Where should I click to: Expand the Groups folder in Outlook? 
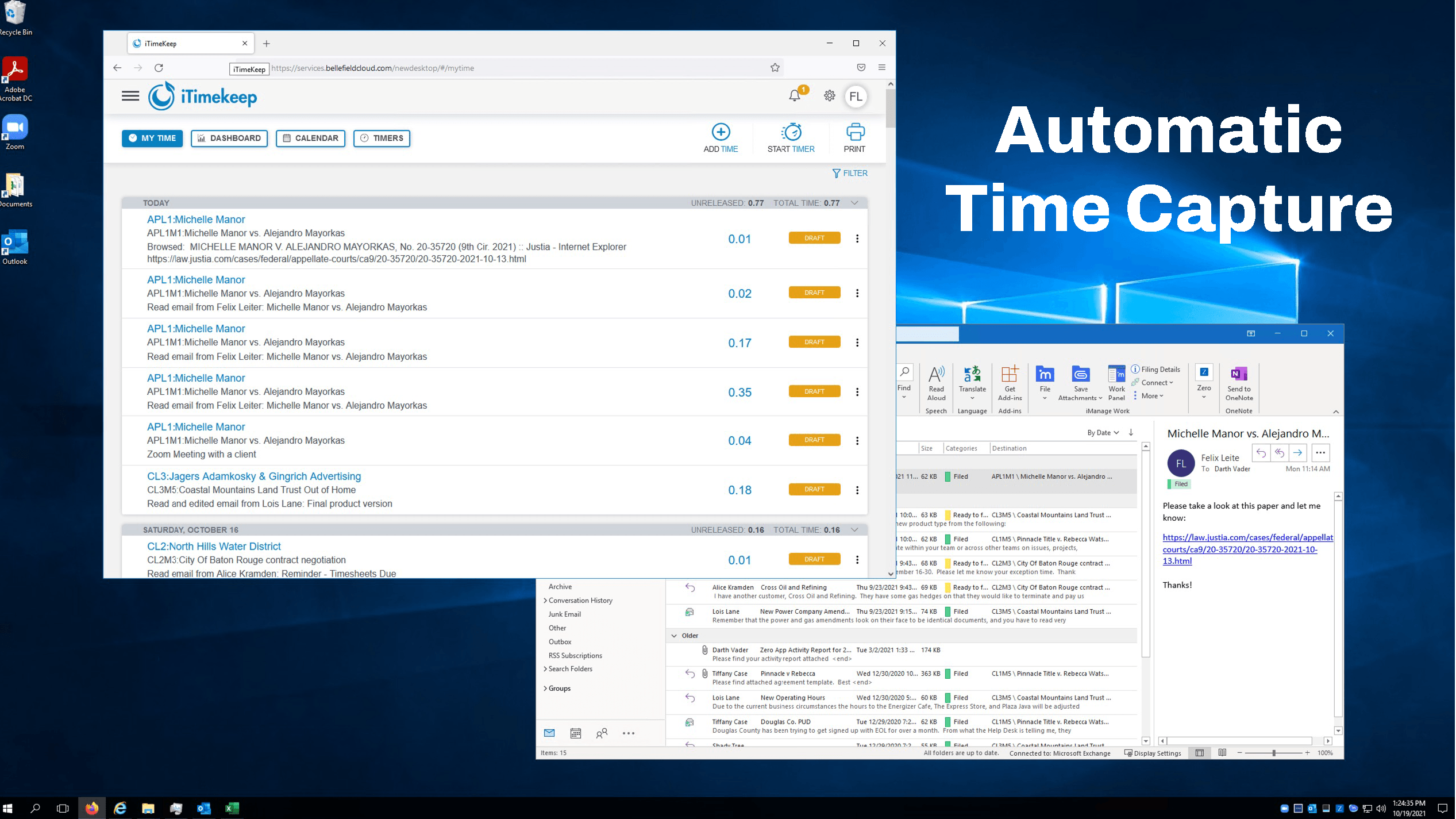point(545,689)
